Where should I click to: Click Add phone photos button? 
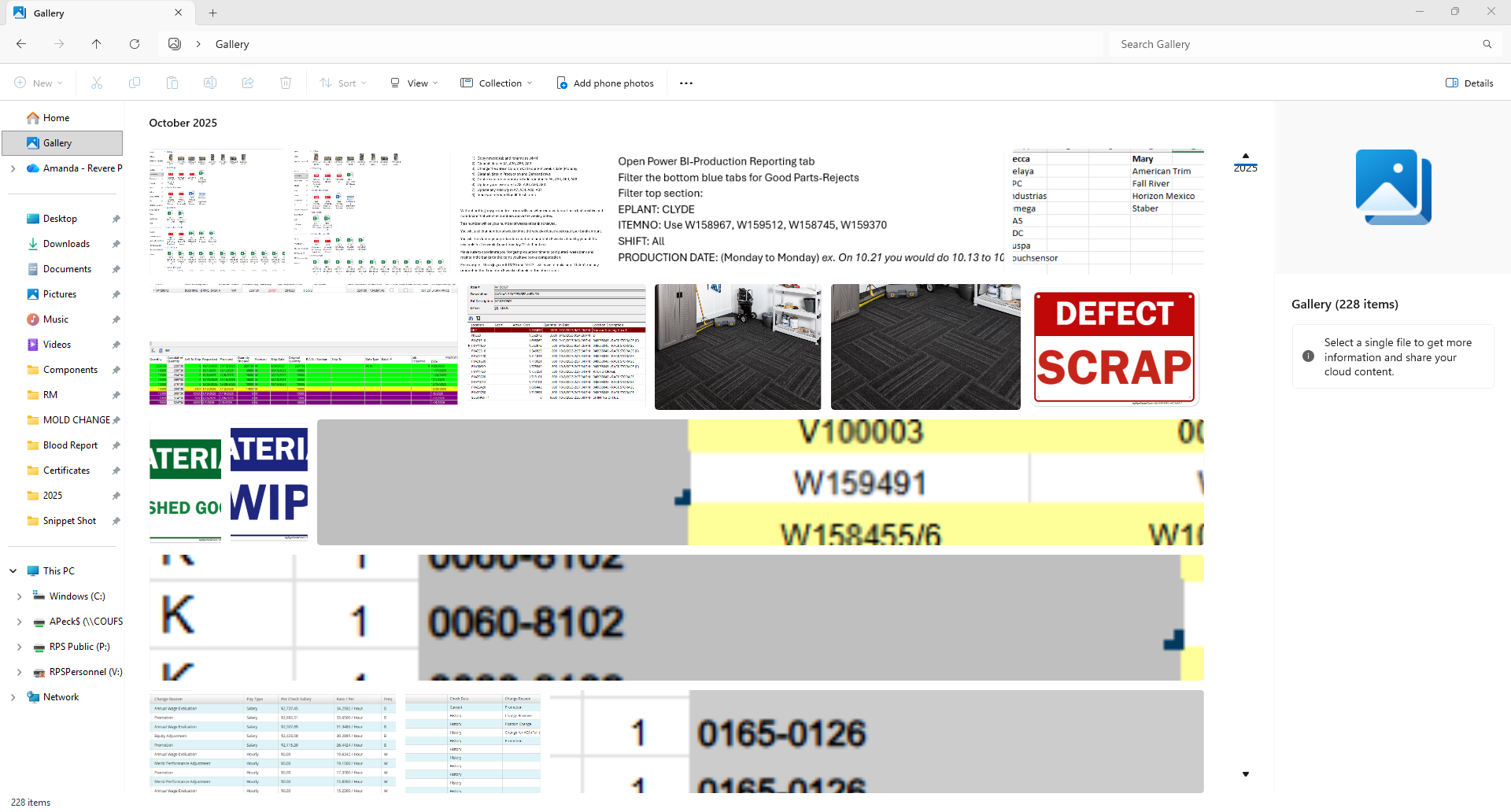[x=605, y=83]
